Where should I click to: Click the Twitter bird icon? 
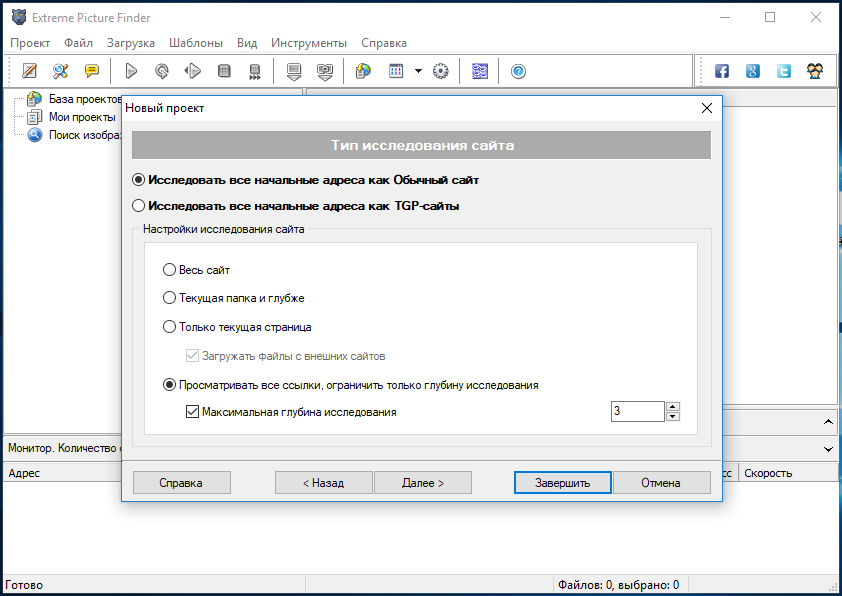(x=784, y=71)
